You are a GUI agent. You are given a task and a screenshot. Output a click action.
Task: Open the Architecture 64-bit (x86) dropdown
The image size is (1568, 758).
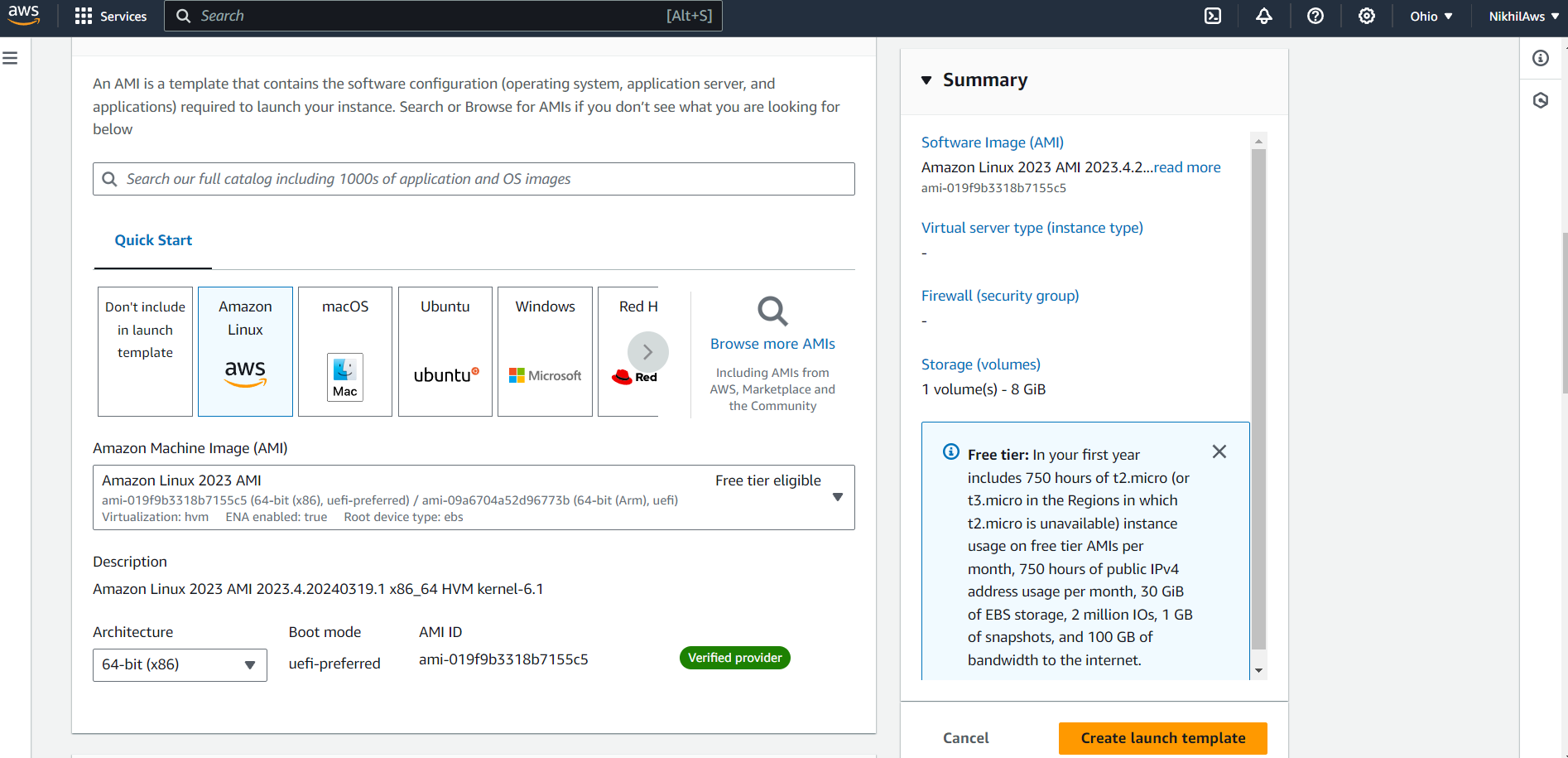coord(180,665)
